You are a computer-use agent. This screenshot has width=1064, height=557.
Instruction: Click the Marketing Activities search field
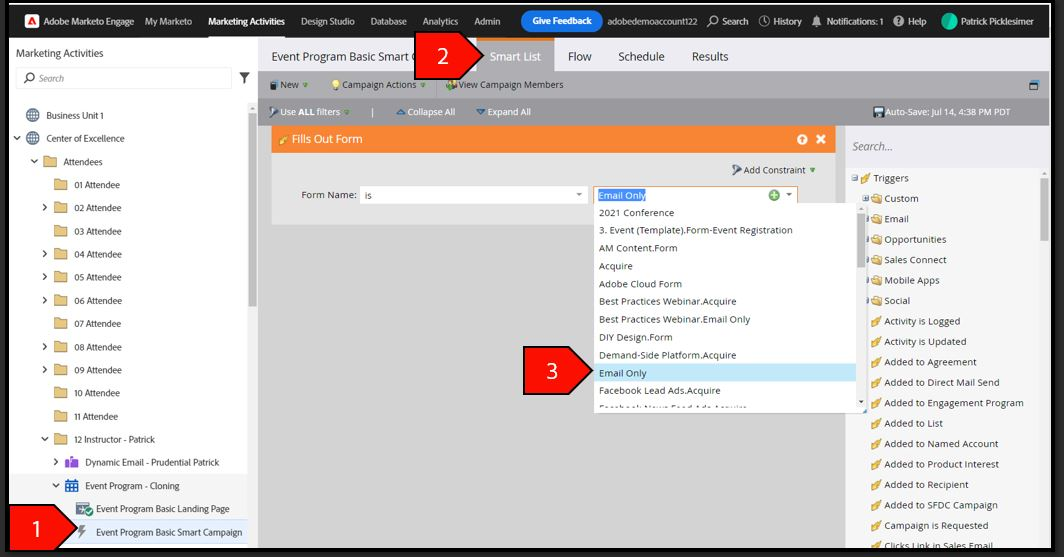click(124, 78)
